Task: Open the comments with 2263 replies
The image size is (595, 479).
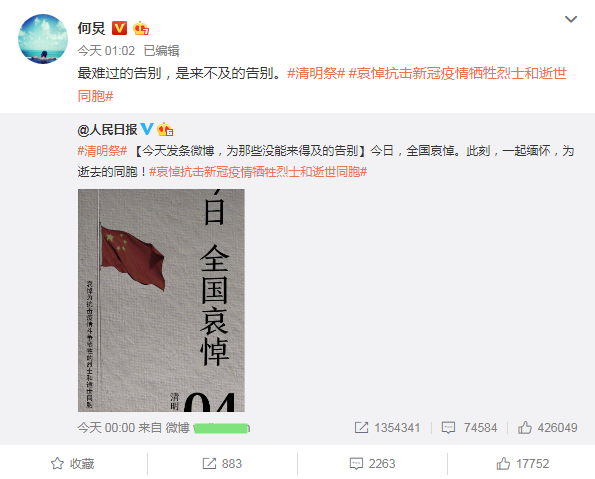Action: [x=372, y=463]
